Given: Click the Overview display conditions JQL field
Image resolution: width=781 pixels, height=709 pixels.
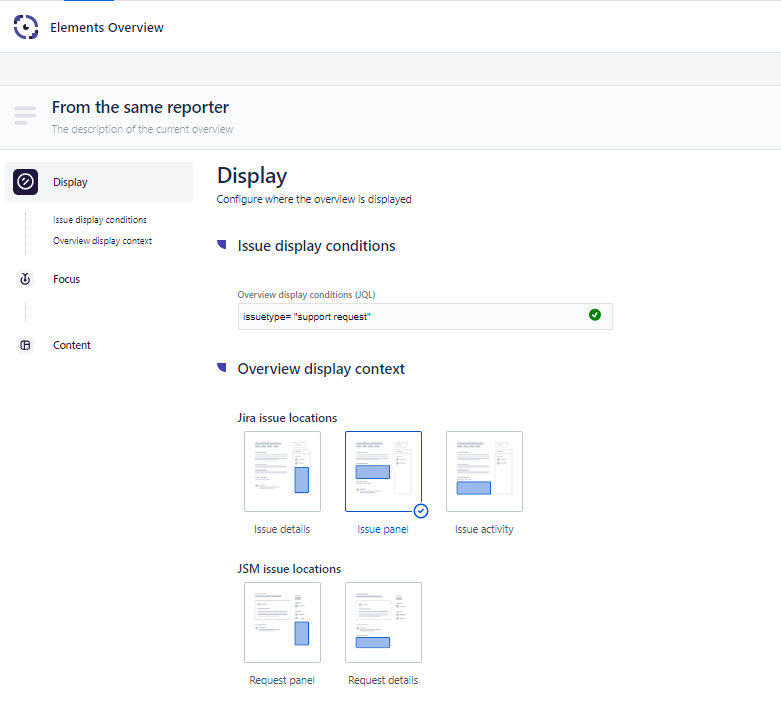Looking at the screenshot, I should (x=410, y=317).
